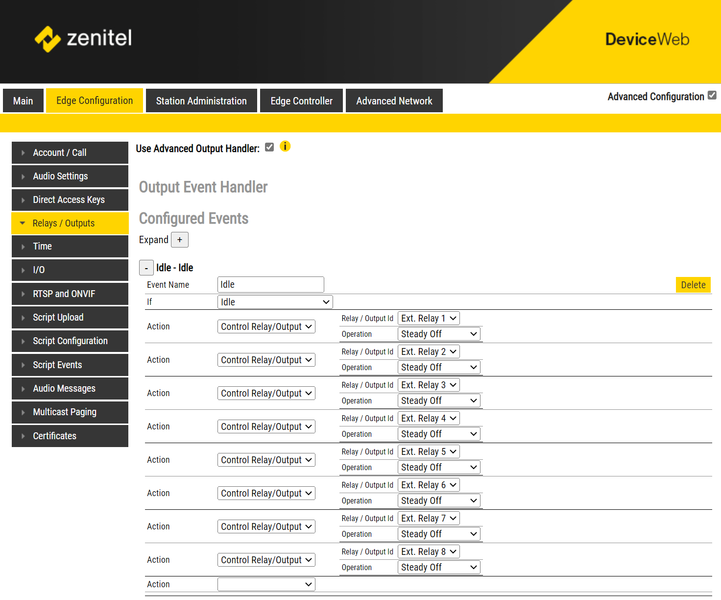The image size is (721, 600).
Task: Open Operation dropdown for Ext. Relay 1
Action: tap(439, 334)
